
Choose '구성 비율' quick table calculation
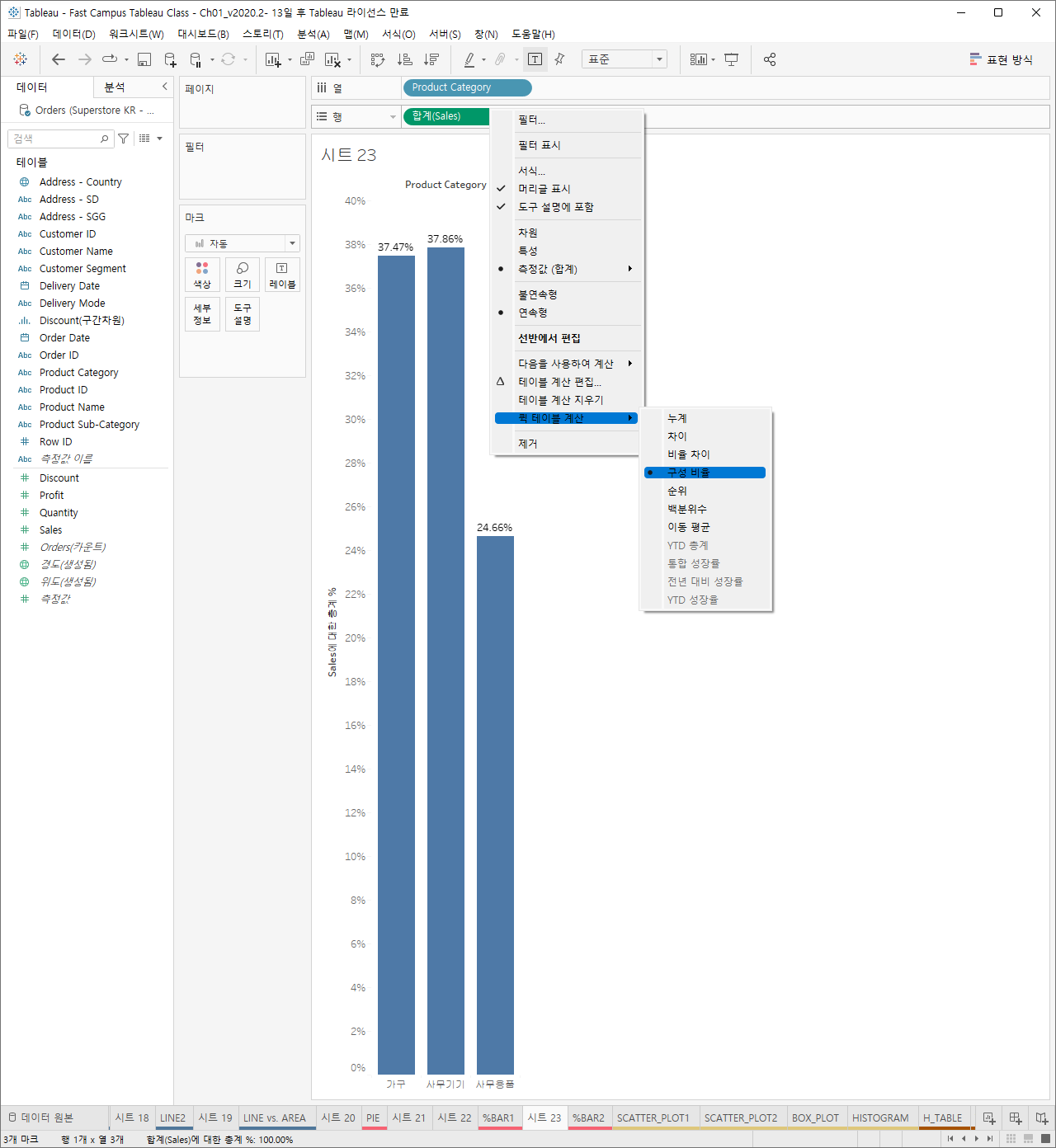[x=705, y=473]
